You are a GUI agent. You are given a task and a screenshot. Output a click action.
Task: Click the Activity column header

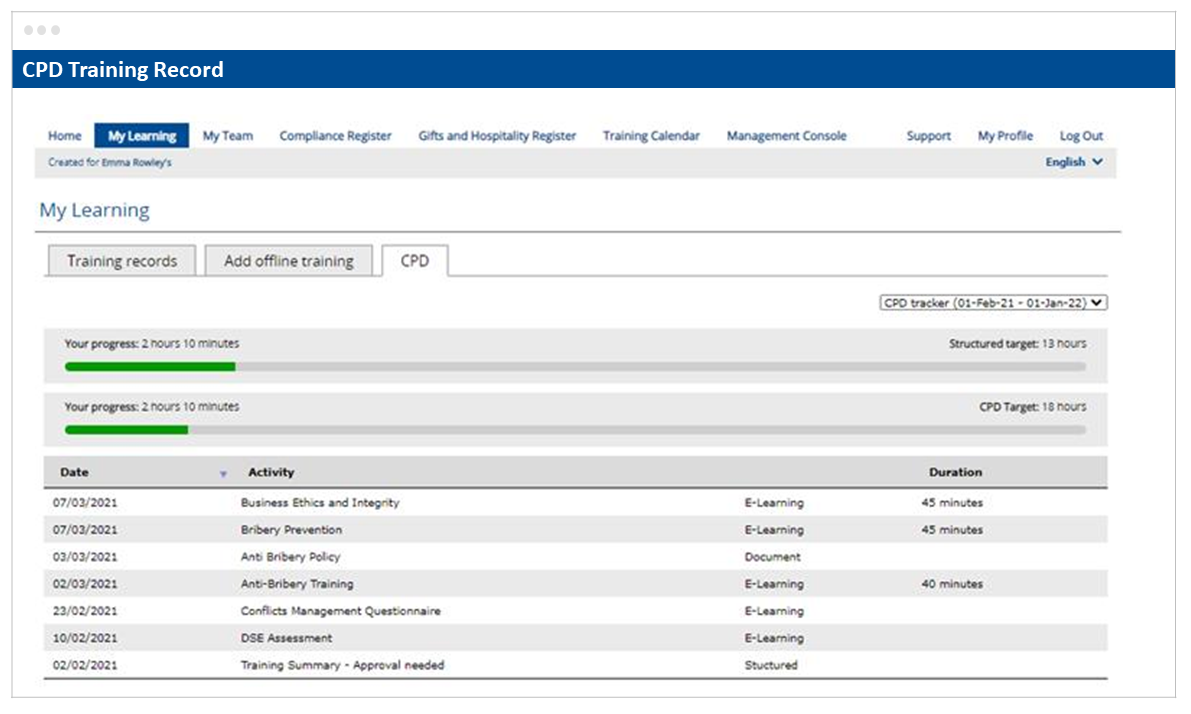pos(271,472)
